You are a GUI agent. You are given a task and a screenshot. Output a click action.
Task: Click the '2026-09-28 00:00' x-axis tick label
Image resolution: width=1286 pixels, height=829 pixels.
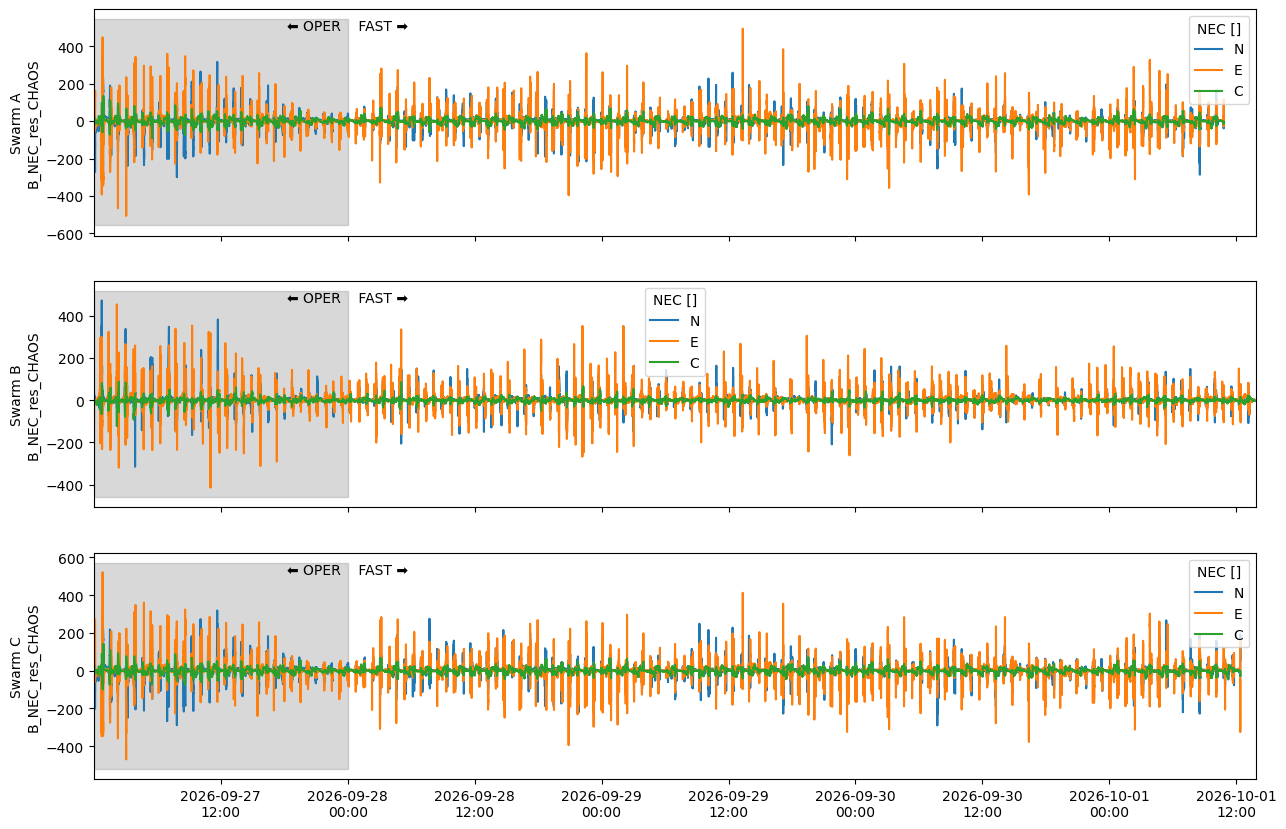click(347, 804)
